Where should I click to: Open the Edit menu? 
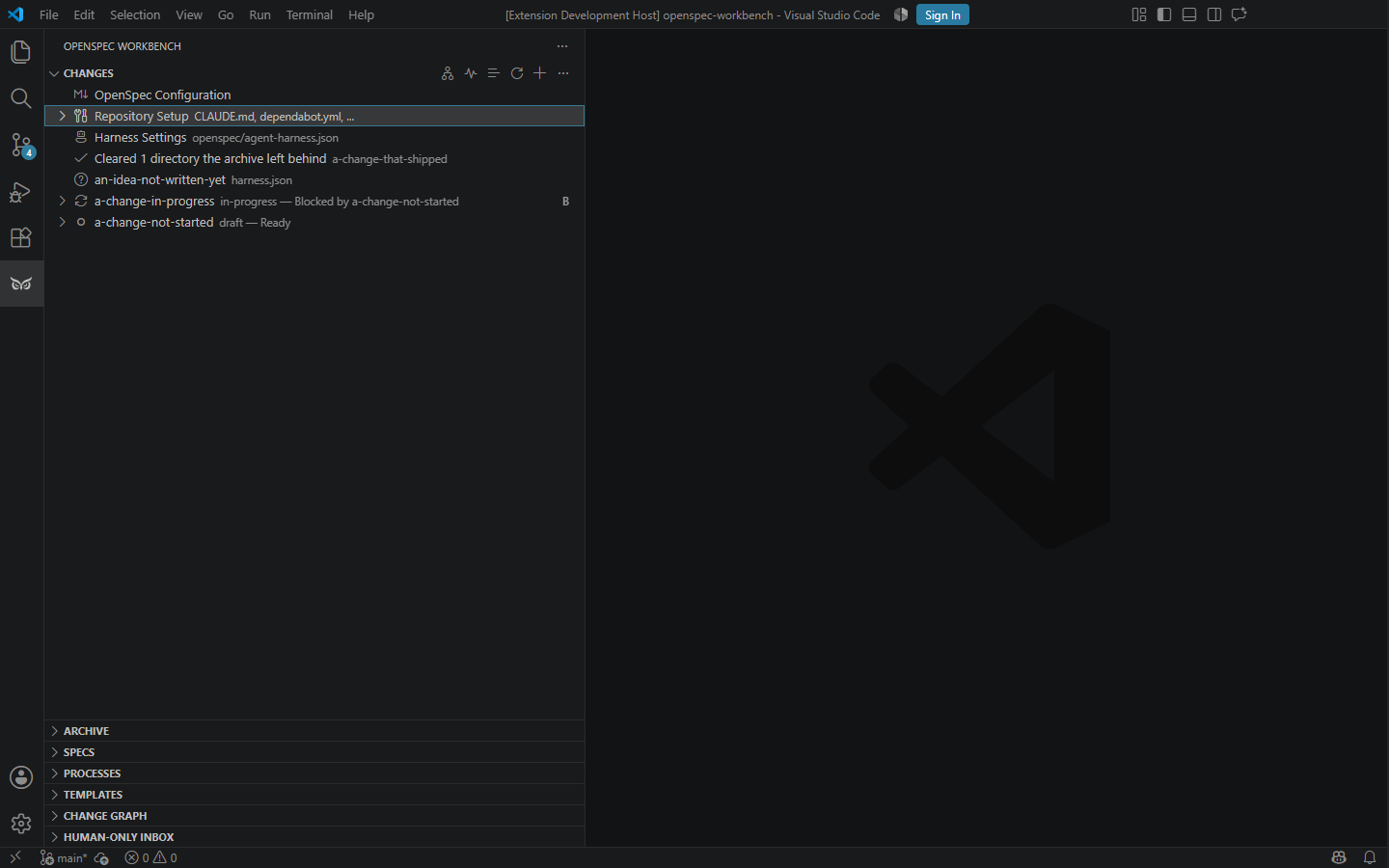tap(84, 14)
